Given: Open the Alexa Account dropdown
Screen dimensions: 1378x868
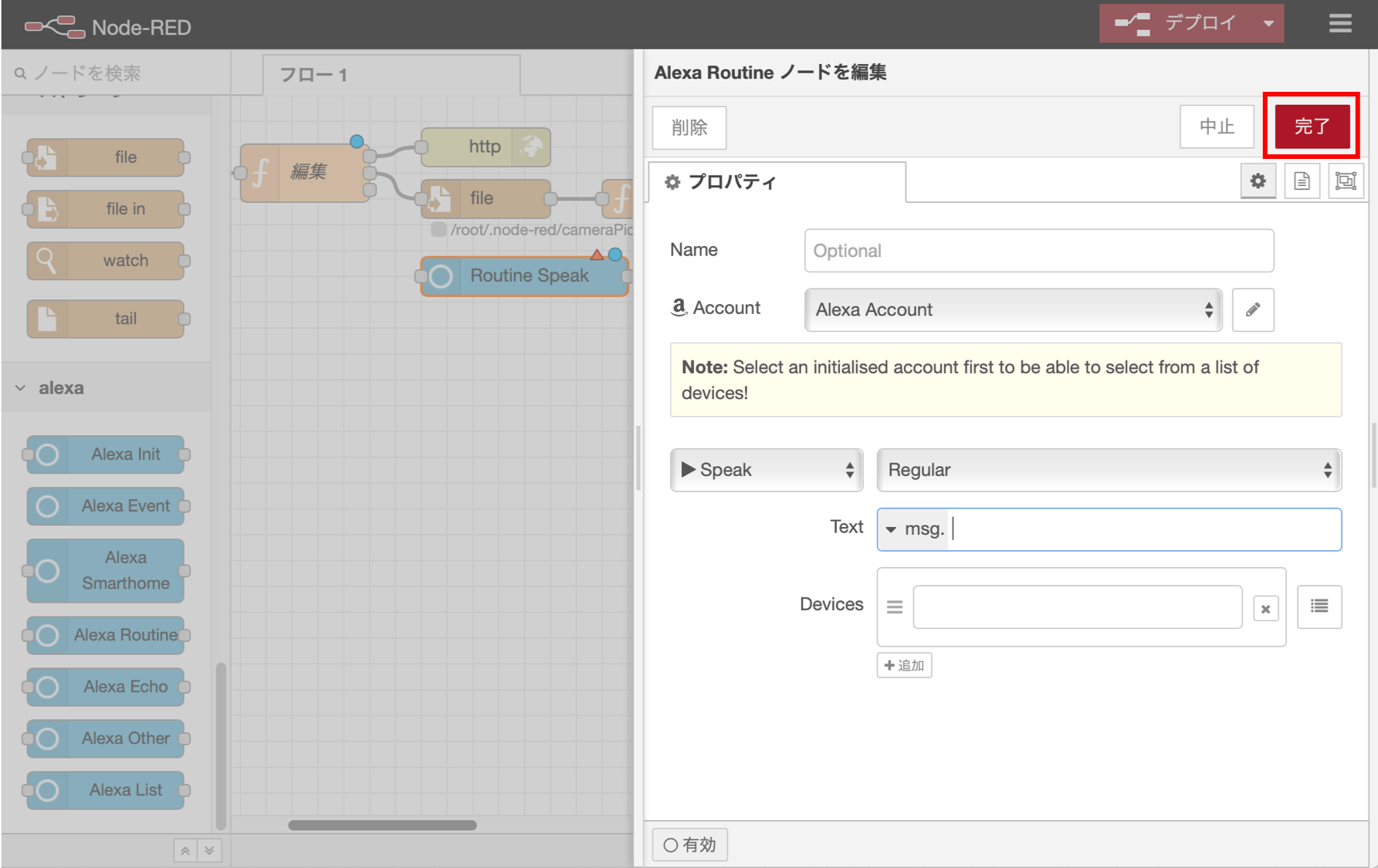Looking at the screenshot, I should point(1012,309).
